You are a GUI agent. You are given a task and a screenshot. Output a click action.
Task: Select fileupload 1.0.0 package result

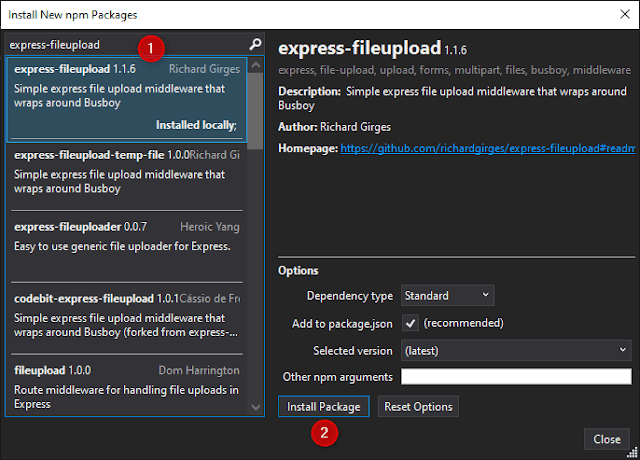coord(127,386)
